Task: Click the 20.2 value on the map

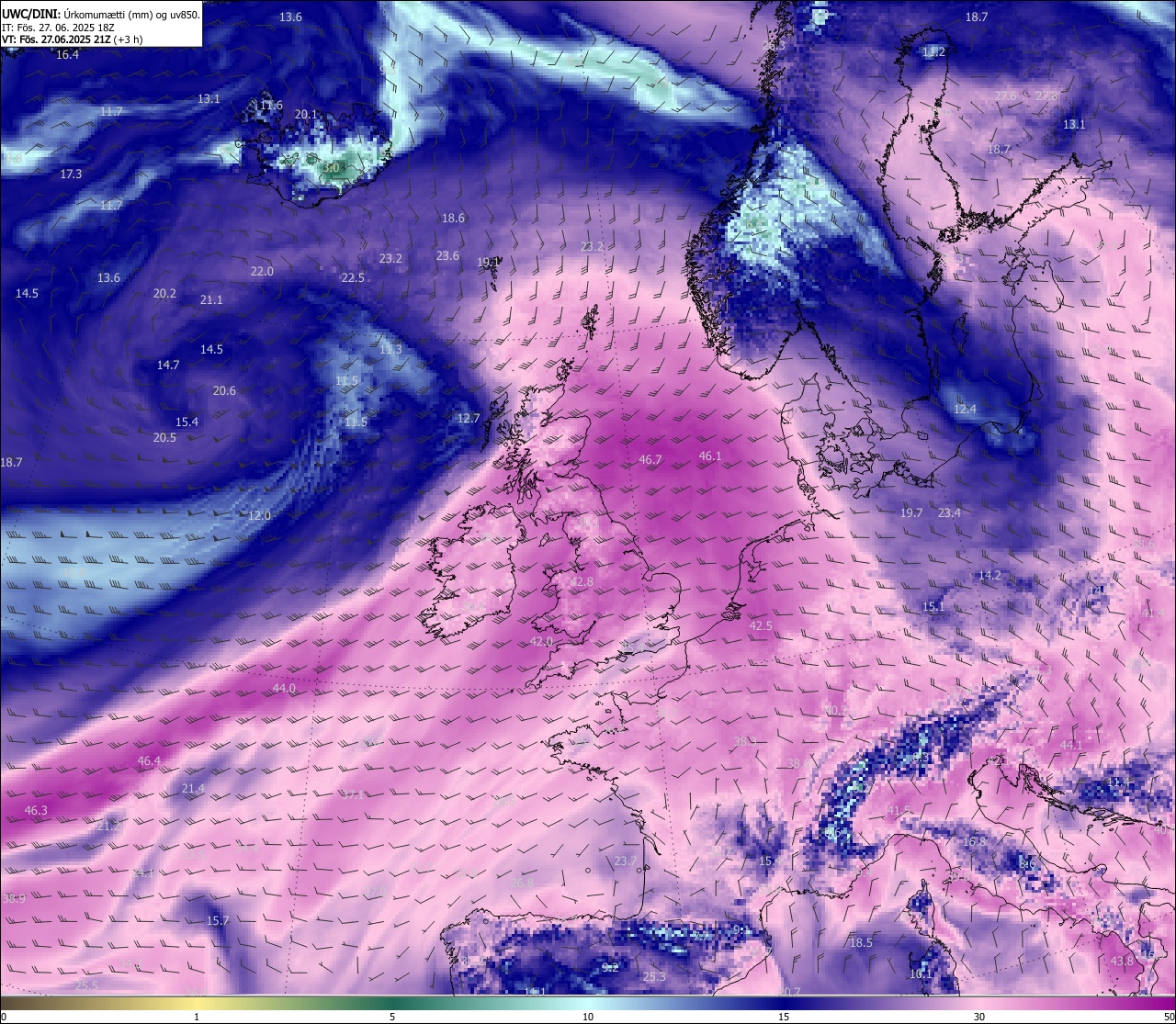Action: (164, 294)
